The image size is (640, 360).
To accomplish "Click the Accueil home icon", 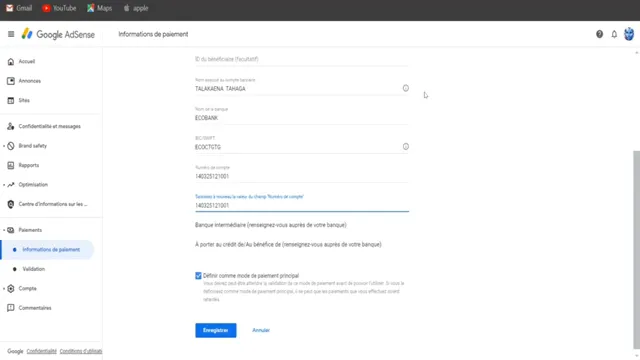I will coord(11,62).
